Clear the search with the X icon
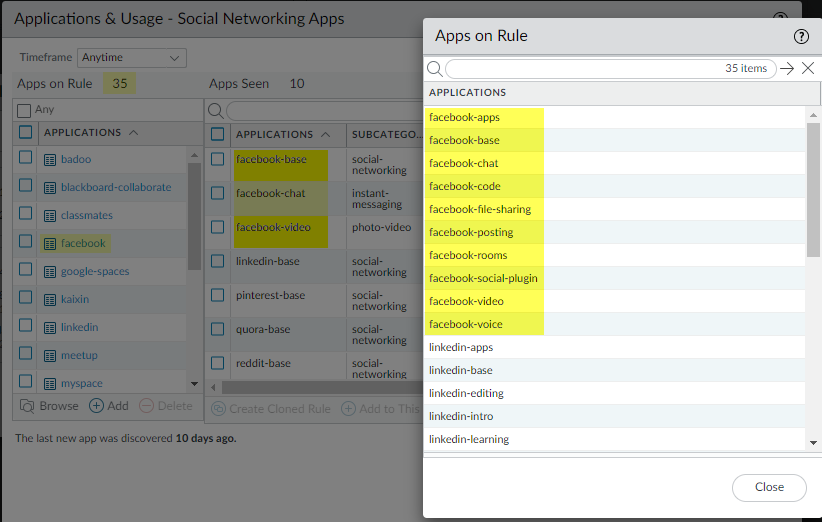Screen dimensions: 822x522 808,69
